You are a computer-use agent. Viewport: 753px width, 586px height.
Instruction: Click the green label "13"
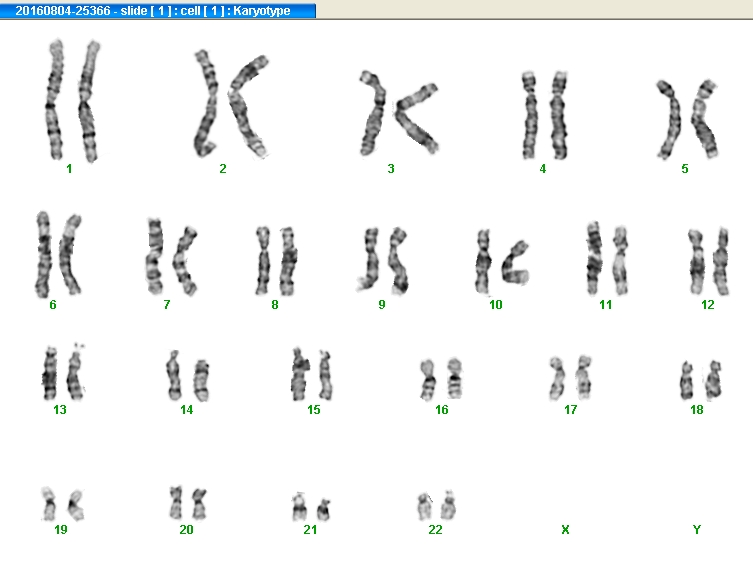click(60, 410)
